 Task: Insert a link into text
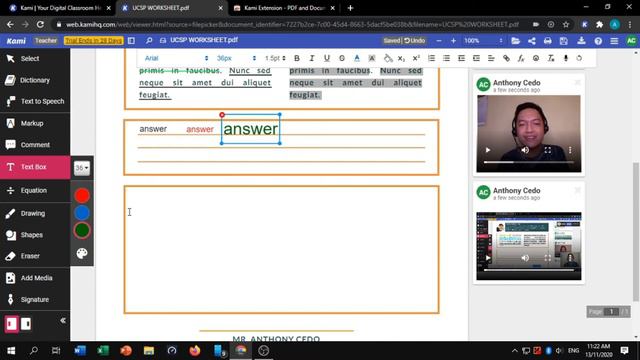pos(506,58)
